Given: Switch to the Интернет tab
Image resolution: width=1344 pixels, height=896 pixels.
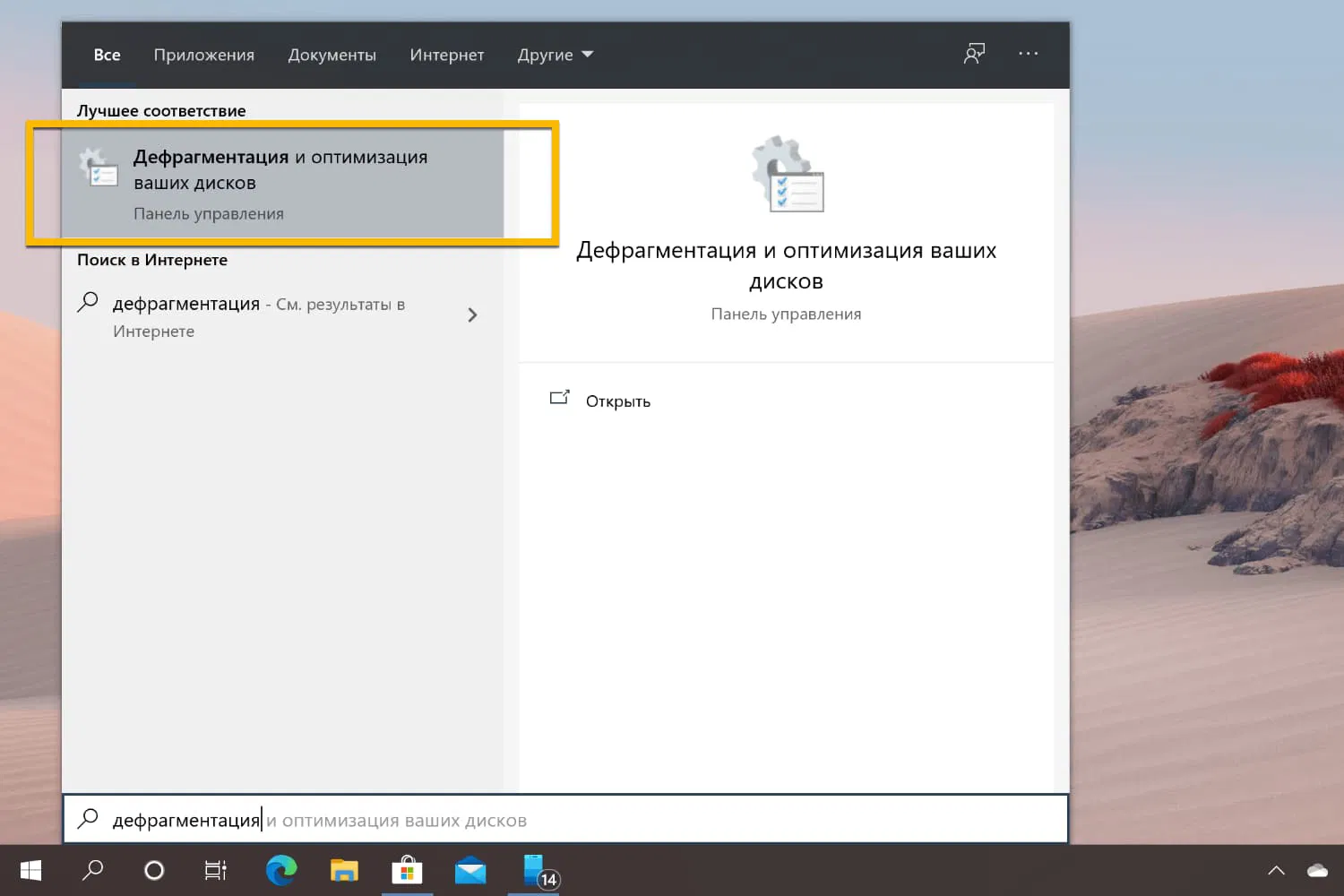Looking at the screenshot, I should point(447,55).
